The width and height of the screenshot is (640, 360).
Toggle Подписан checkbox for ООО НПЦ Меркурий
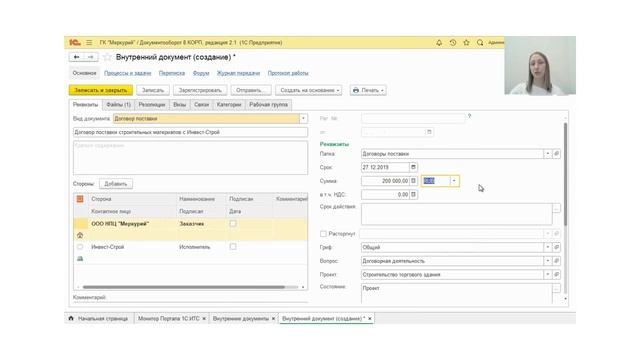pos(233,223)
